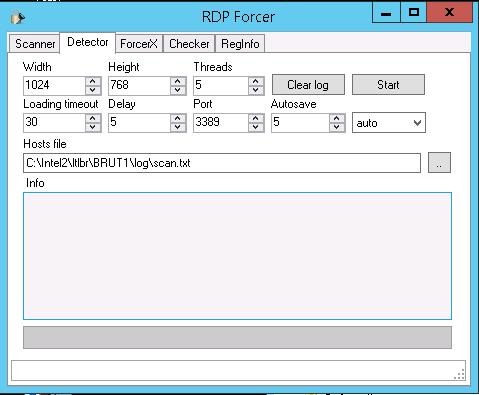This screenshot has width=479, height=395.
Task: Switch to the Scanner tab
Action: click(x=35, y=44)
